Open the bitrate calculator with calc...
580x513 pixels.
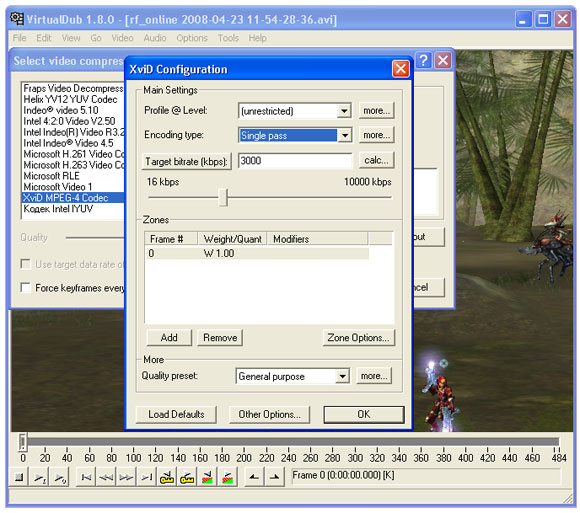pos(376,160)
